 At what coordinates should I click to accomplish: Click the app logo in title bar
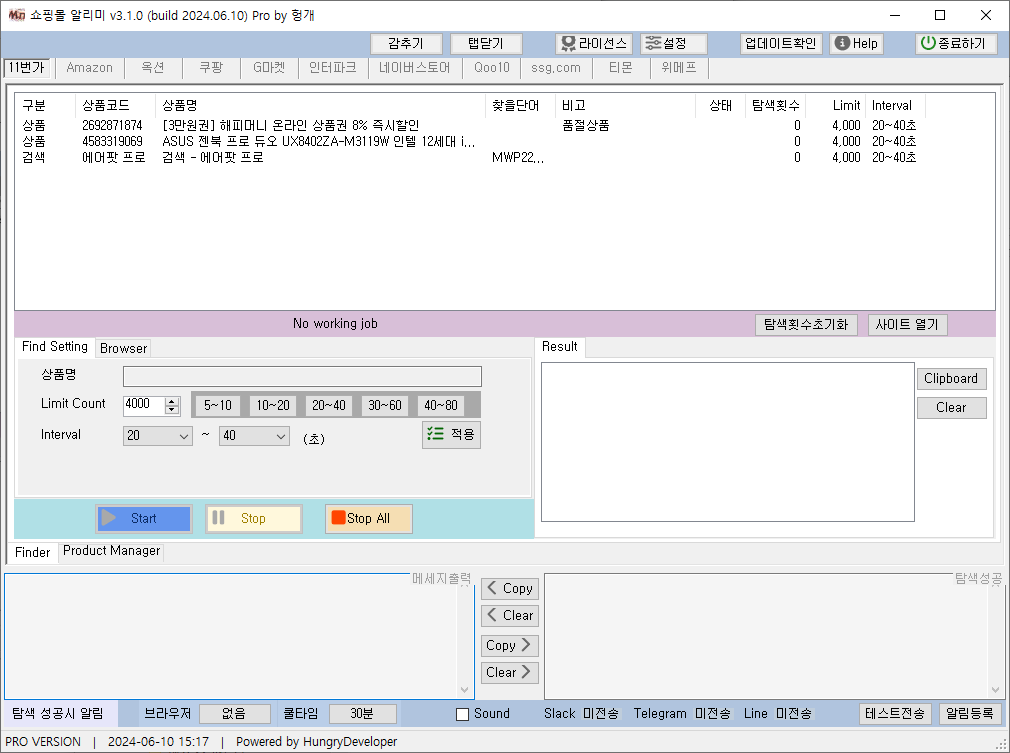(17, 15)
